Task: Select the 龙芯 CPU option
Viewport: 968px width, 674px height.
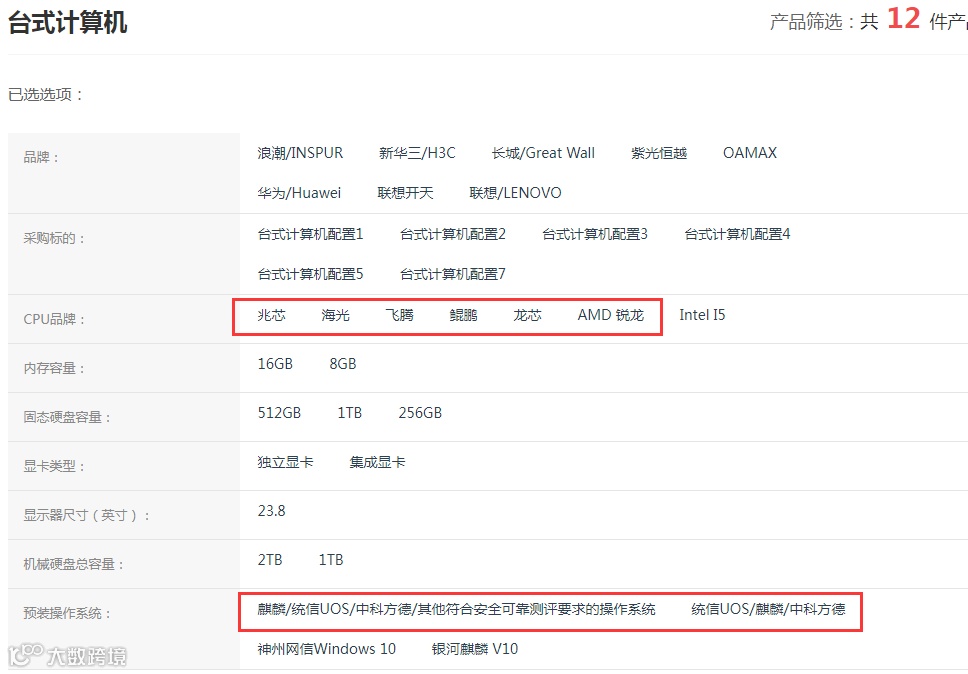Action: 527,315
